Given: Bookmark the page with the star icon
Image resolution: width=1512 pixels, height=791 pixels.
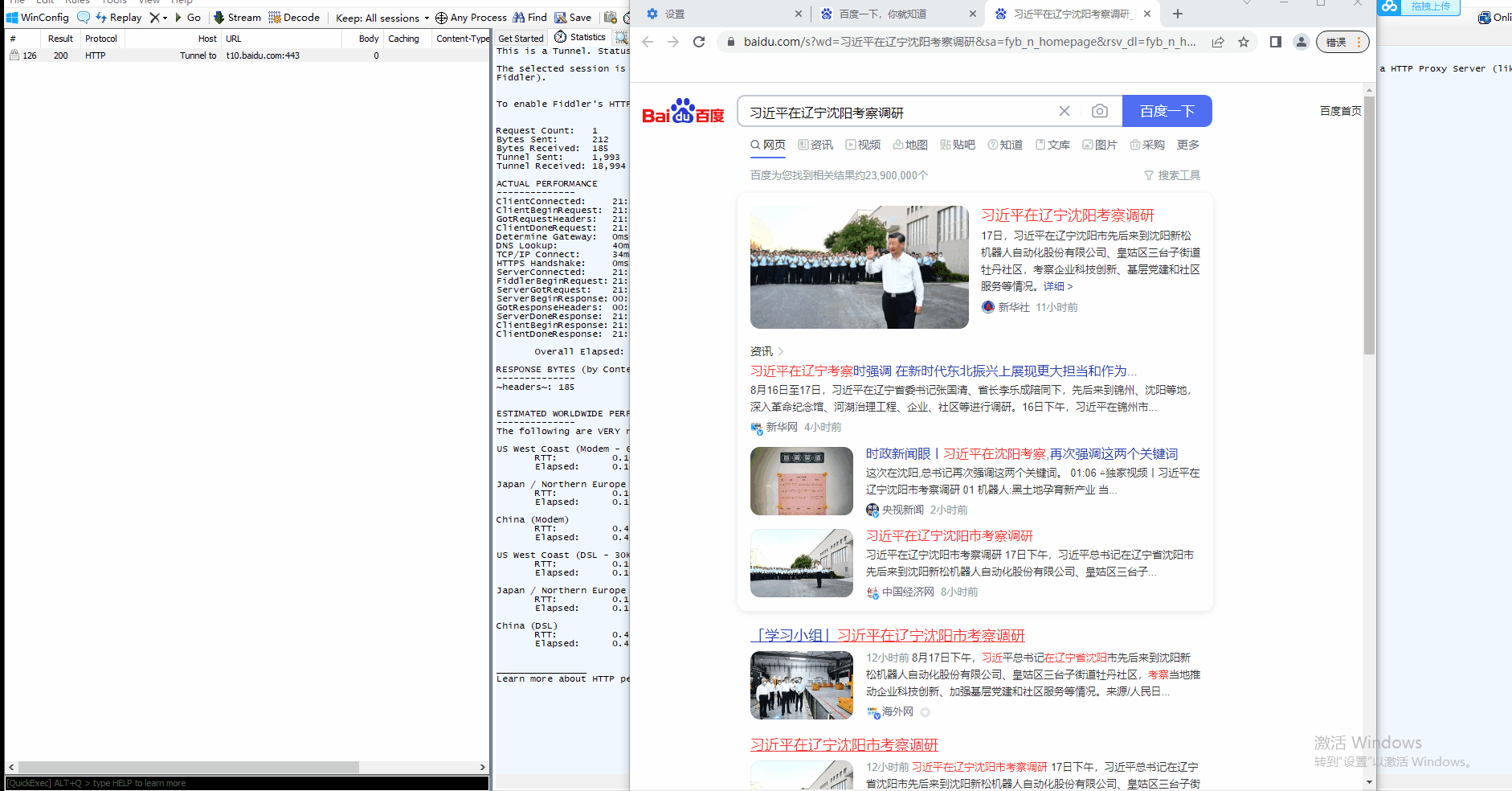Looking at the screenshot, I should (x=1244, y=42).
